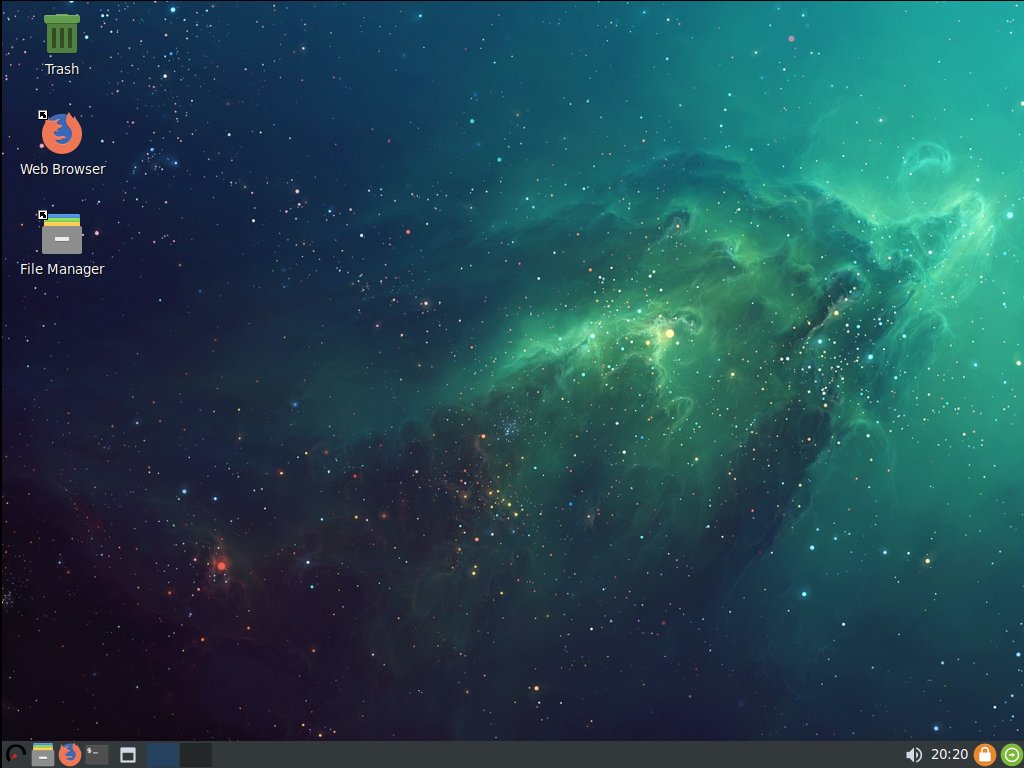Click the empty middle area of the taskbar
The height and width of the screenshot is (768, 1024).
550,755
